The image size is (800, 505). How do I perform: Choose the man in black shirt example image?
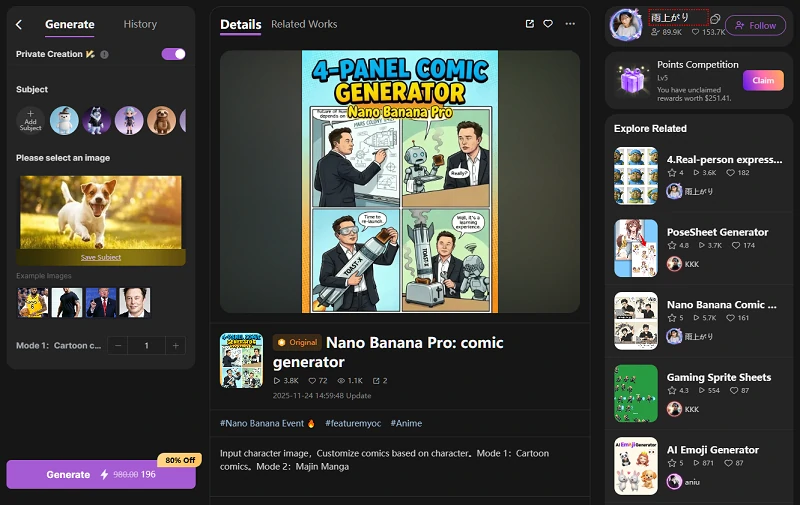tap(67, 302)
